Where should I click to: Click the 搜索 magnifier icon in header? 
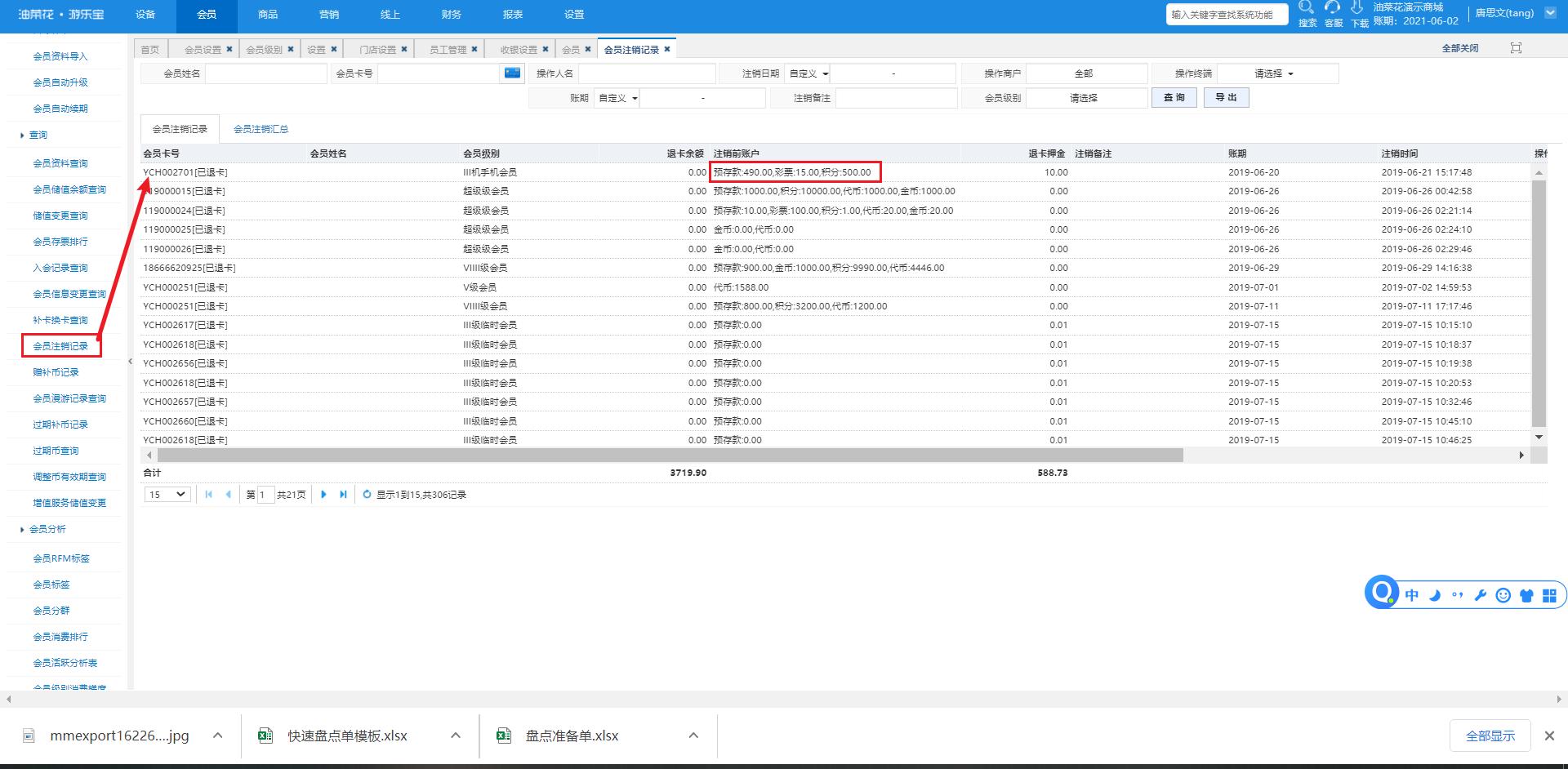pyautogui.click(x=1307, y=7)
